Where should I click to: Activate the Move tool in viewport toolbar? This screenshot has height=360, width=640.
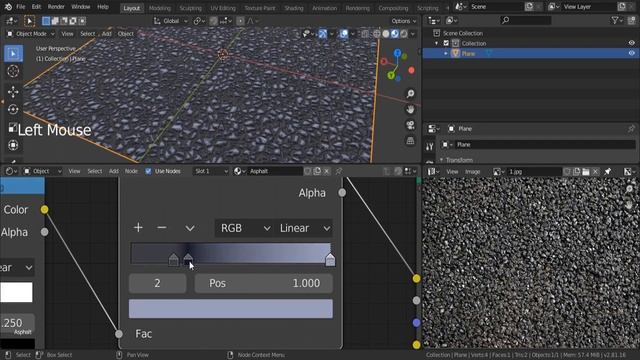pos(13,92)
